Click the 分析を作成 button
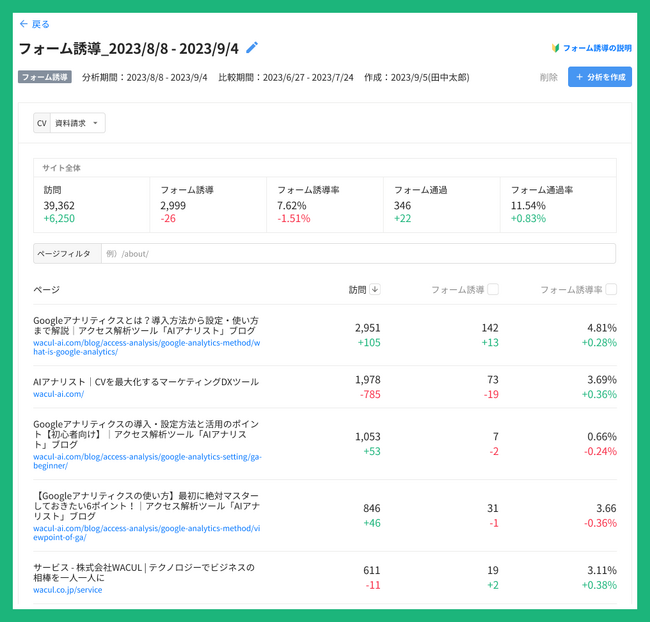Image resolution: width=650 pixels, height=622 pixels. 600,77
